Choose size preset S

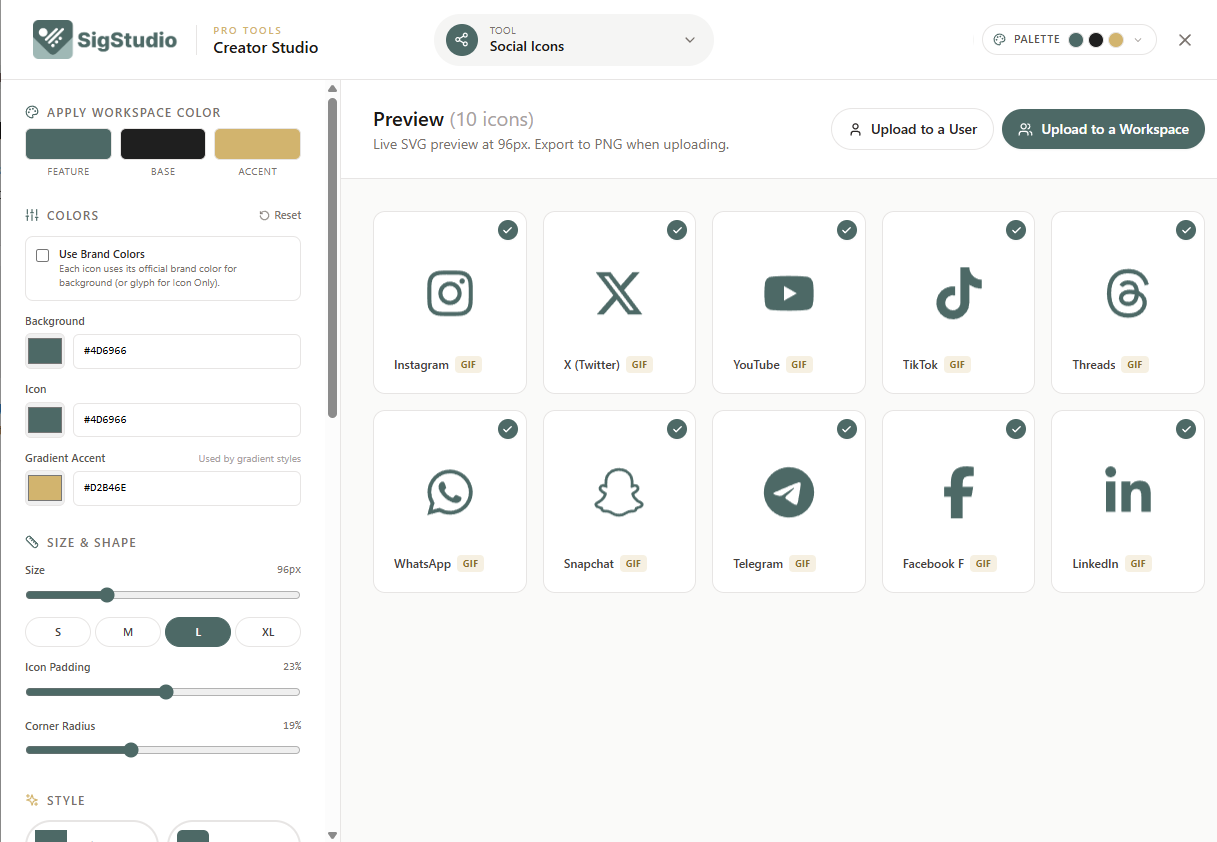pyautogui.click(x=58, y=632)
